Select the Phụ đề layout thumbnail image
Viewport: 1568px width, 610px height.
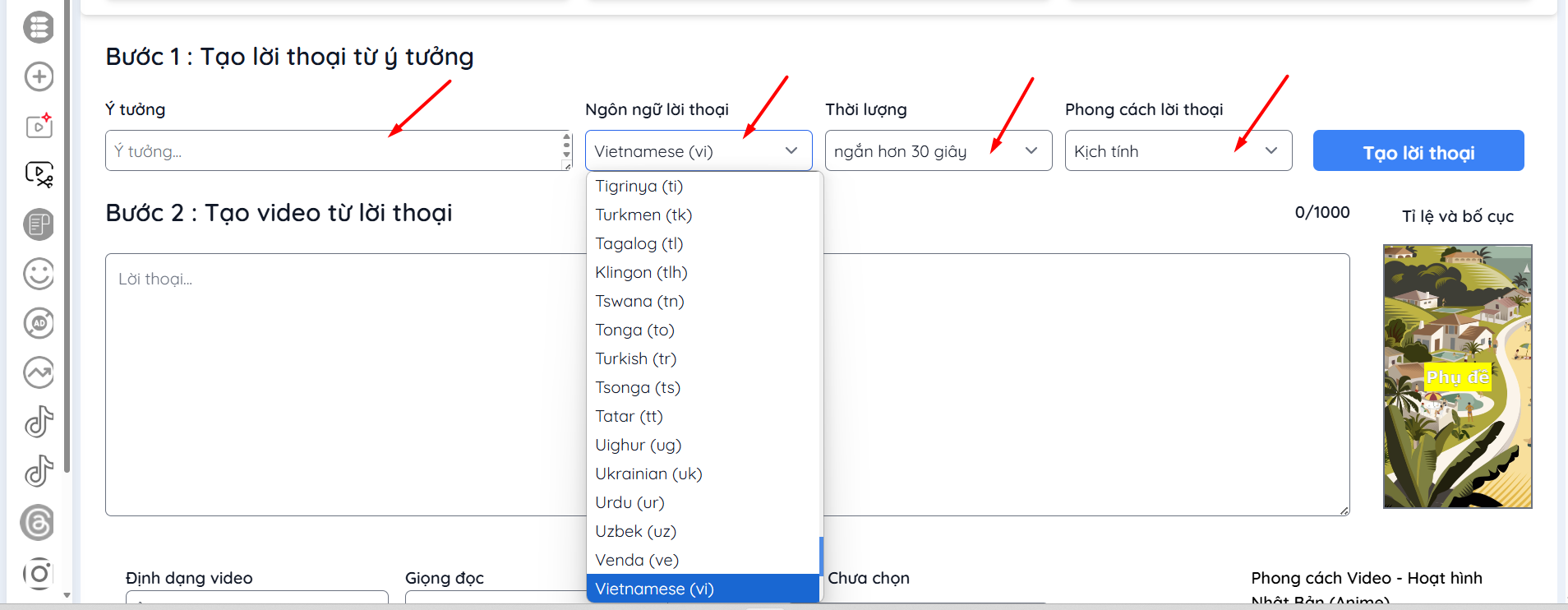tap(1457, 377)
